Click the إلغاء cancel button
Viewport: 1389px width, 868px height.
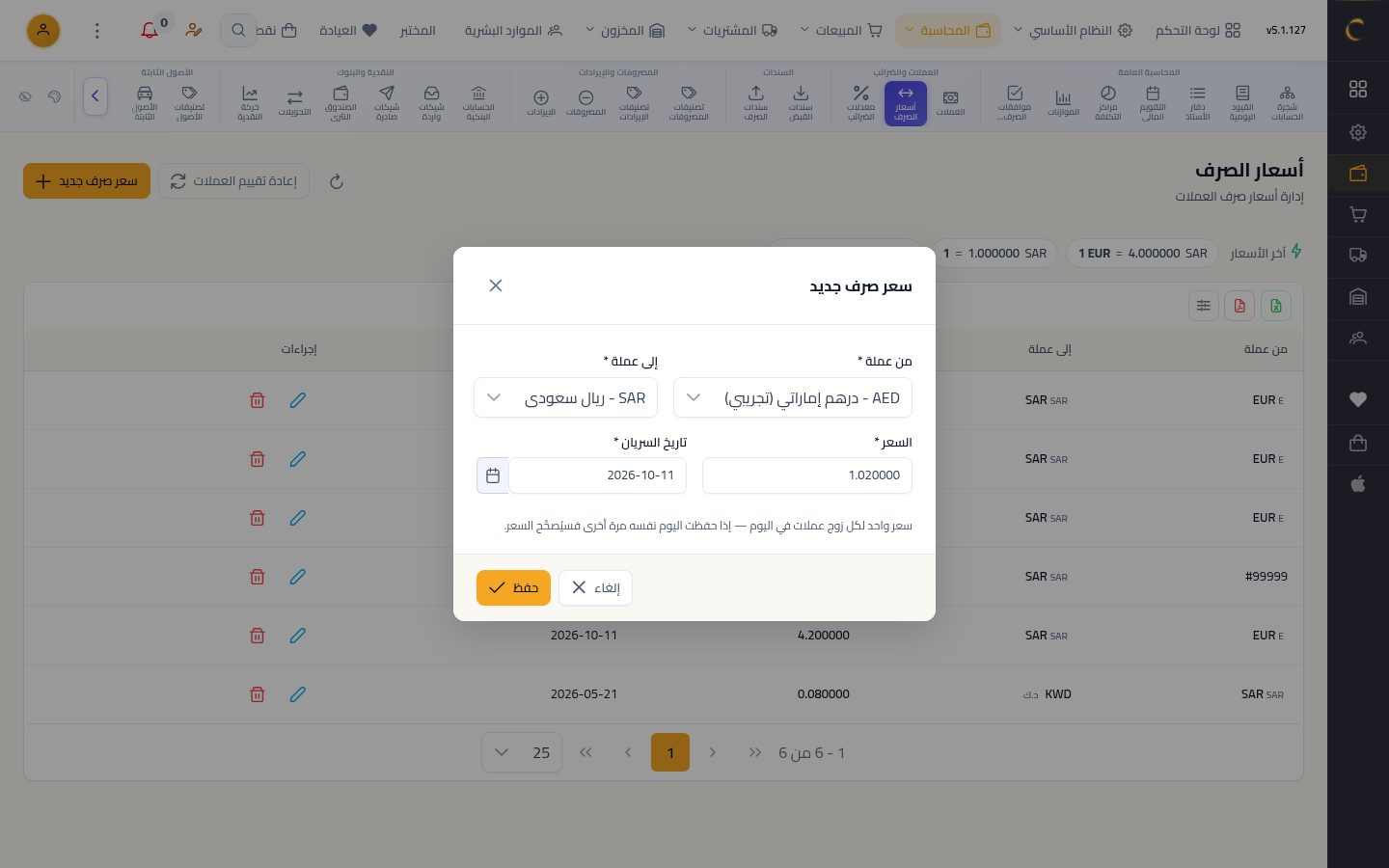[595, 587]
